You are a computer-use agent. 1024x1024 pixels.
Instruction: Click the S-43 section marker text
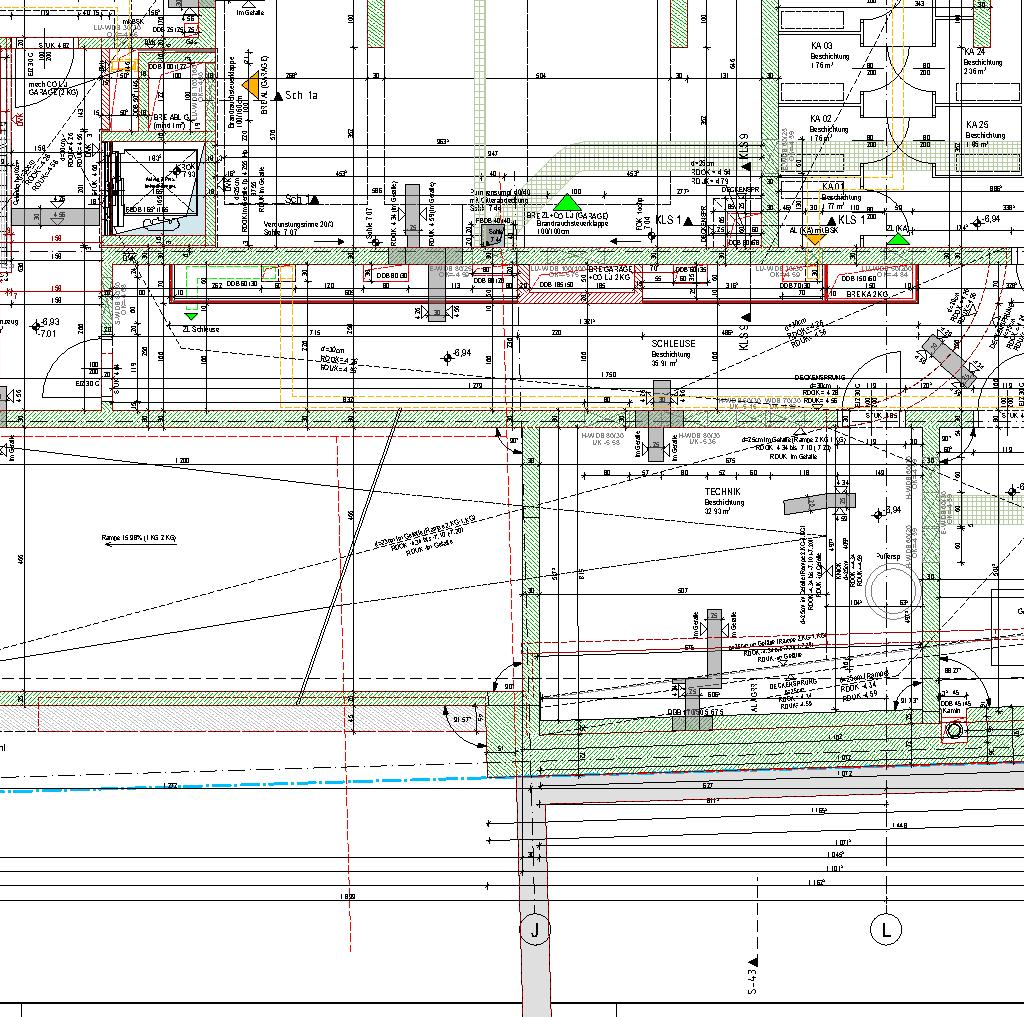click(752, 980)
